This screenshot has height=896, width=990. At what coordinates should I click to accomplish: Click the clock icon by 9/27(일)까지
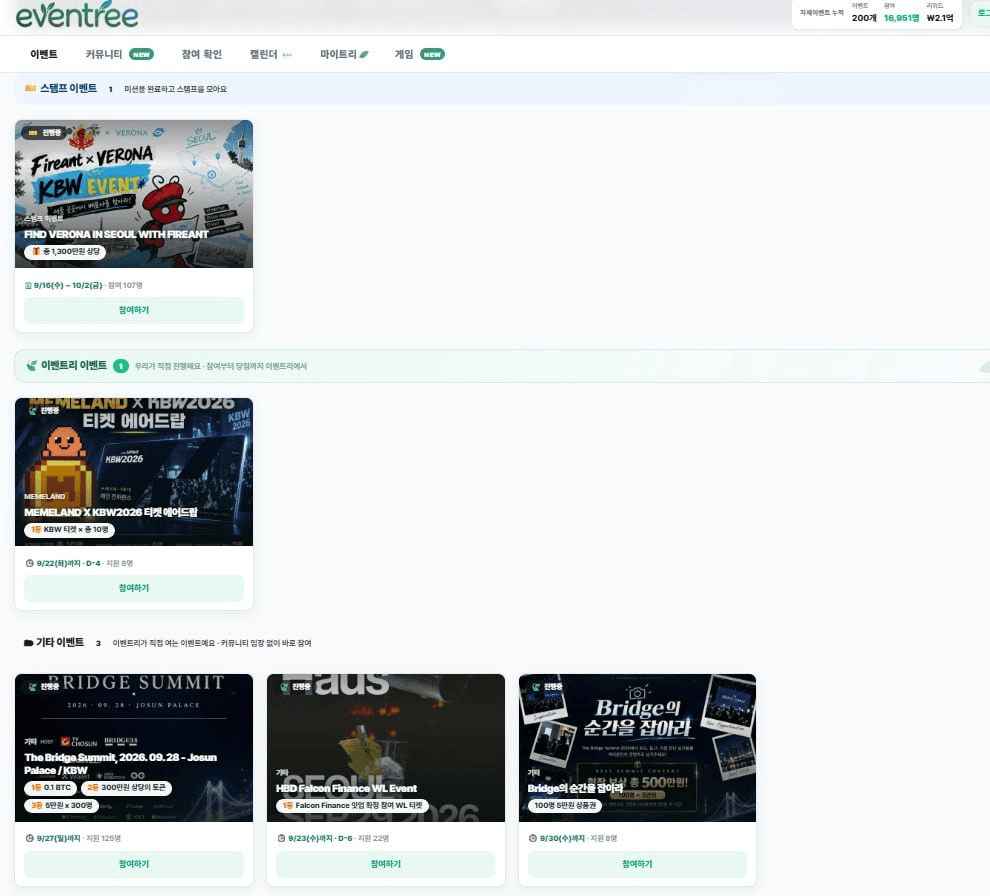[x=29, y=839]
